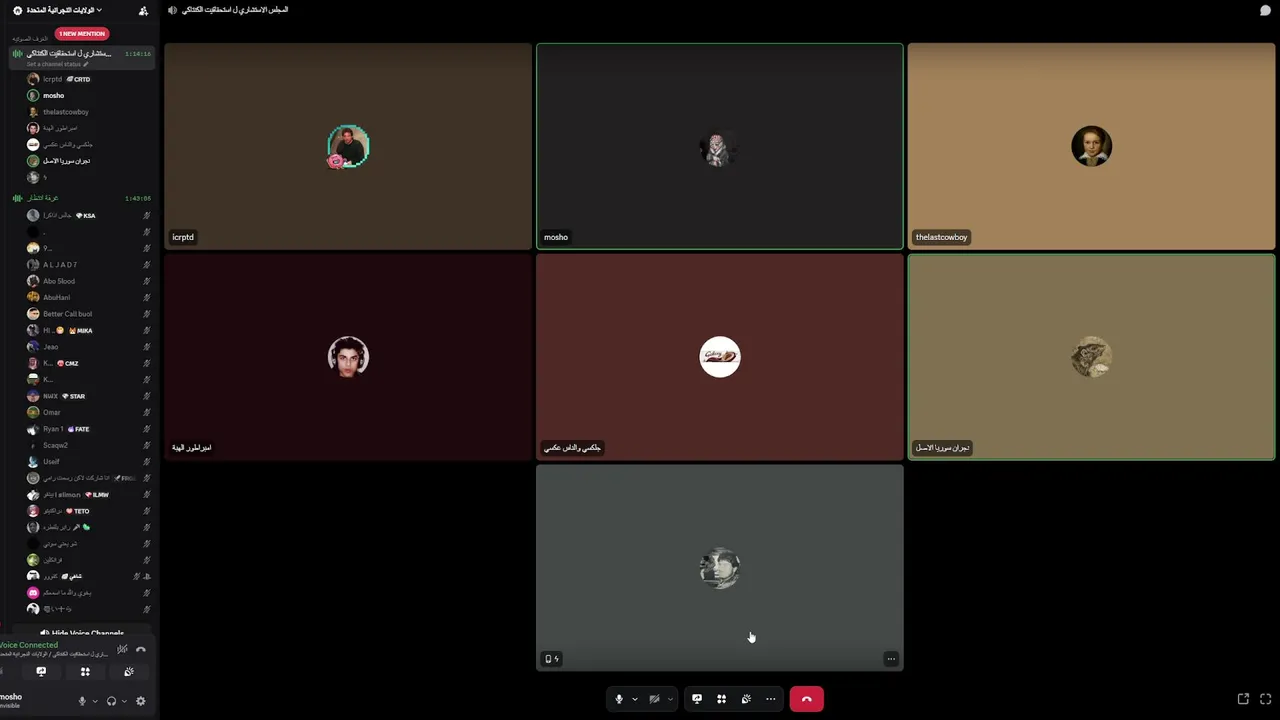
Task: Share screen from the sidebar voice panel
Action: coord(41,672)
